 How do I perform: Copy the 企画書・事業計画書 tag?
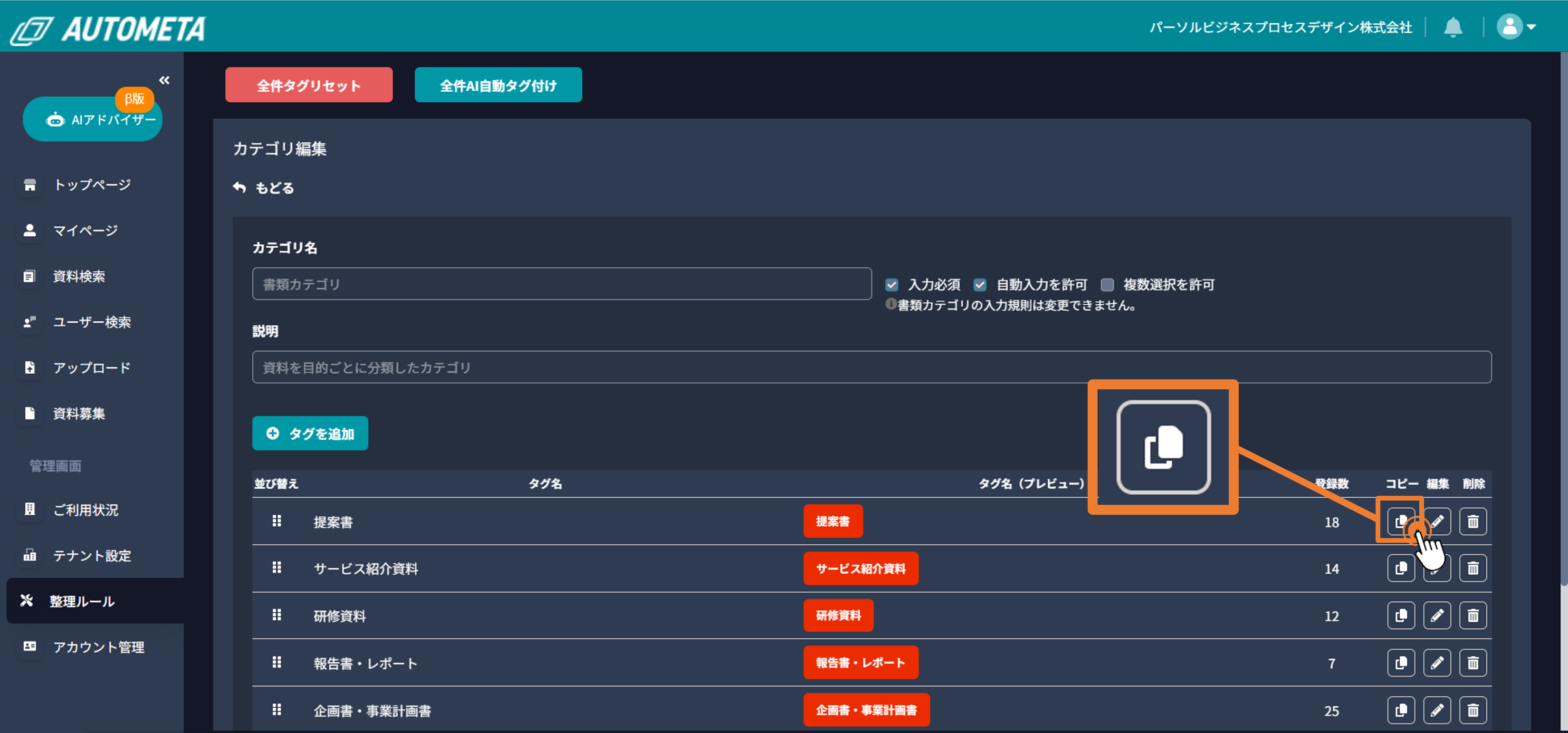click(x=1401, y=710)
